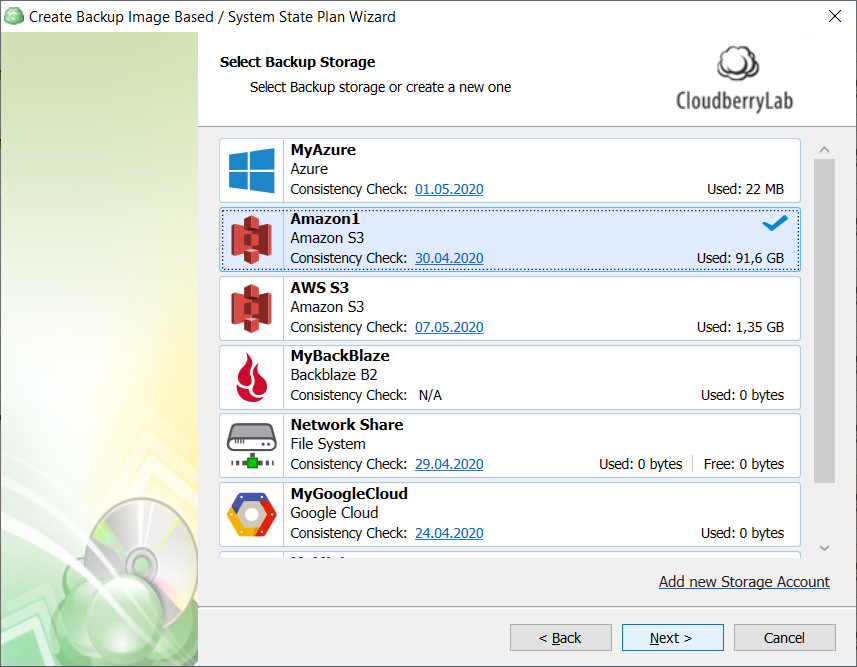This screenshot has height=667, width=857.
Task: Click the Google Cloud type label
Action: [x=334, y=513]
